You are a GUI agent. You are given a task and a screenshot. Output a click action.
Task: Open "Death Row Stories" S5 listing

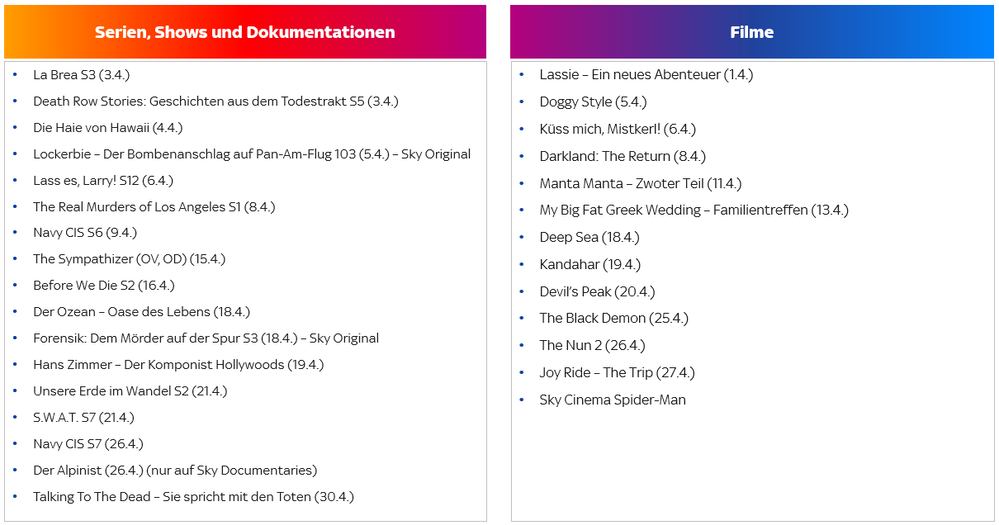(x=216, y=101)
